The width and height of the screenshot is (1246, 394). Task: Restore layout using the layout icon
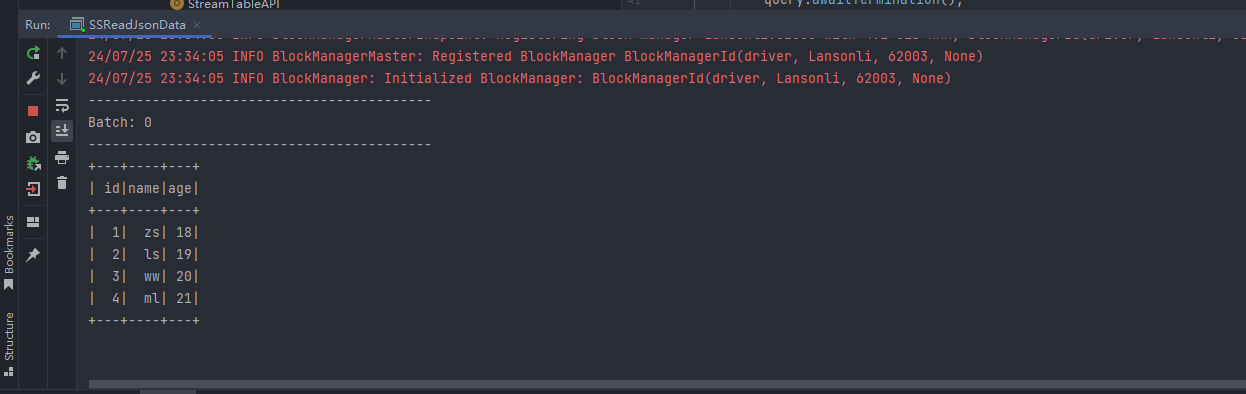tap(33, 222)
